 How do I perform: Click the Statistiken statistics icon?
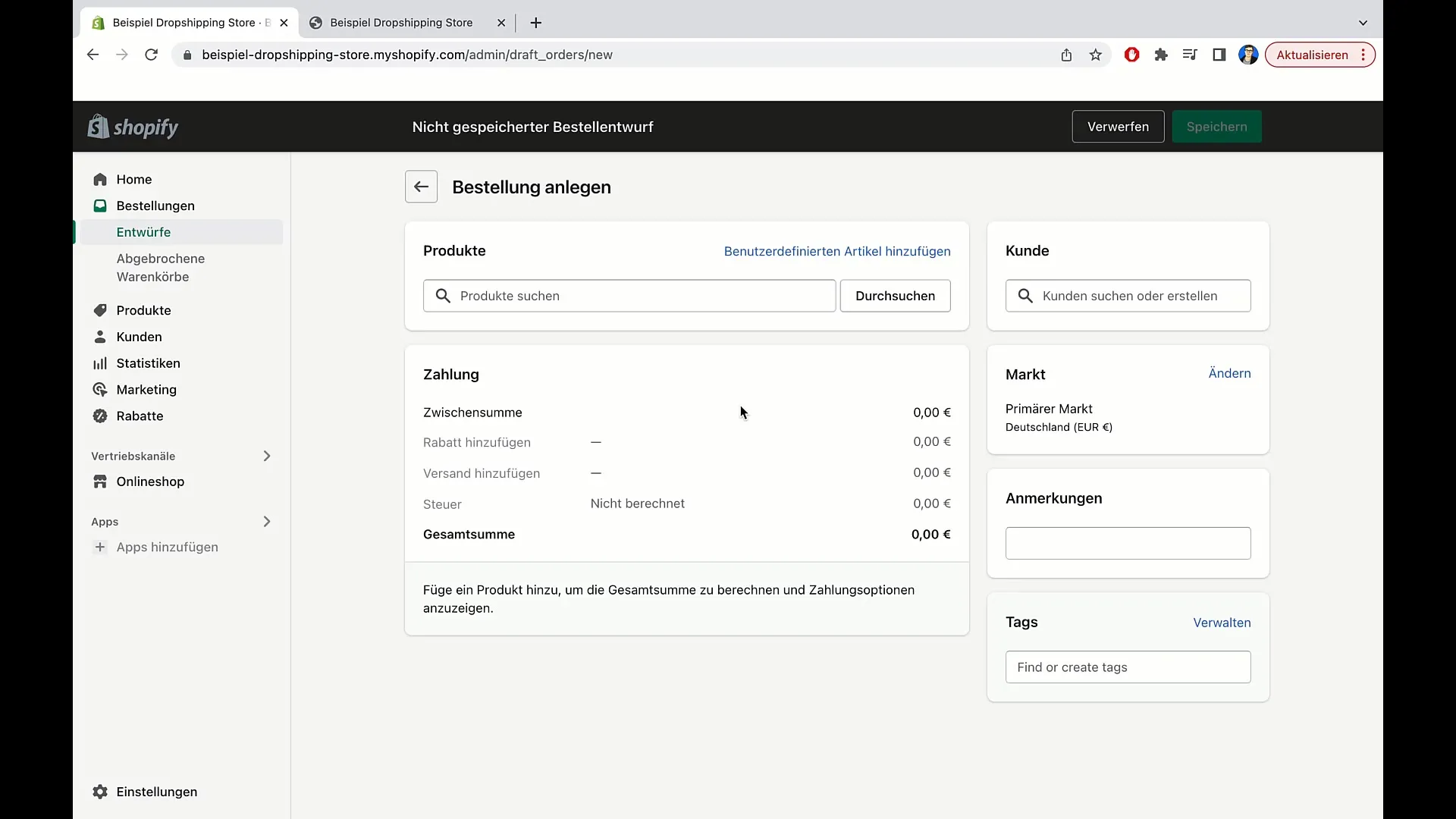pos(100,363)
